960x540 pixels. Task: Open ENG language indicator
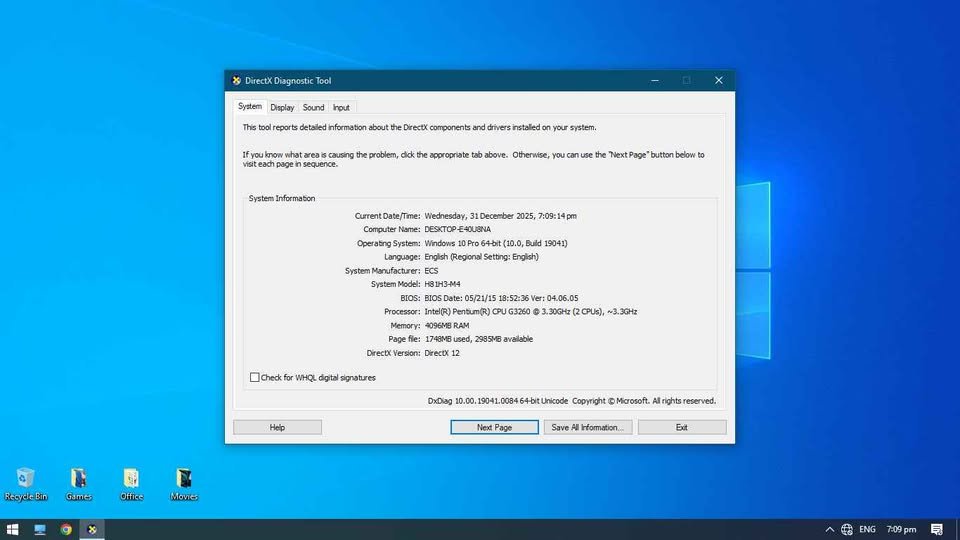[868, 530]
